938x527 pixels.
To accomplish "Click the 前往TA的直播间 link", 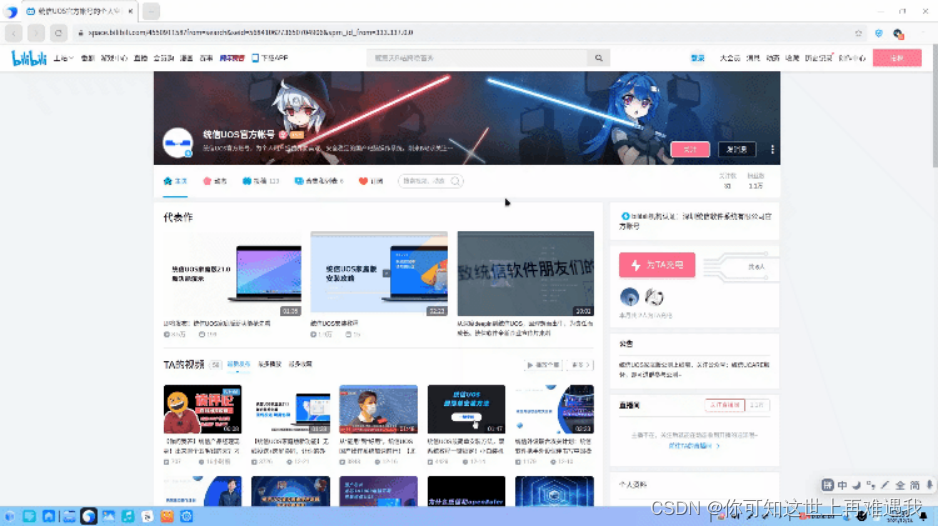I will (x=693, y=446).
